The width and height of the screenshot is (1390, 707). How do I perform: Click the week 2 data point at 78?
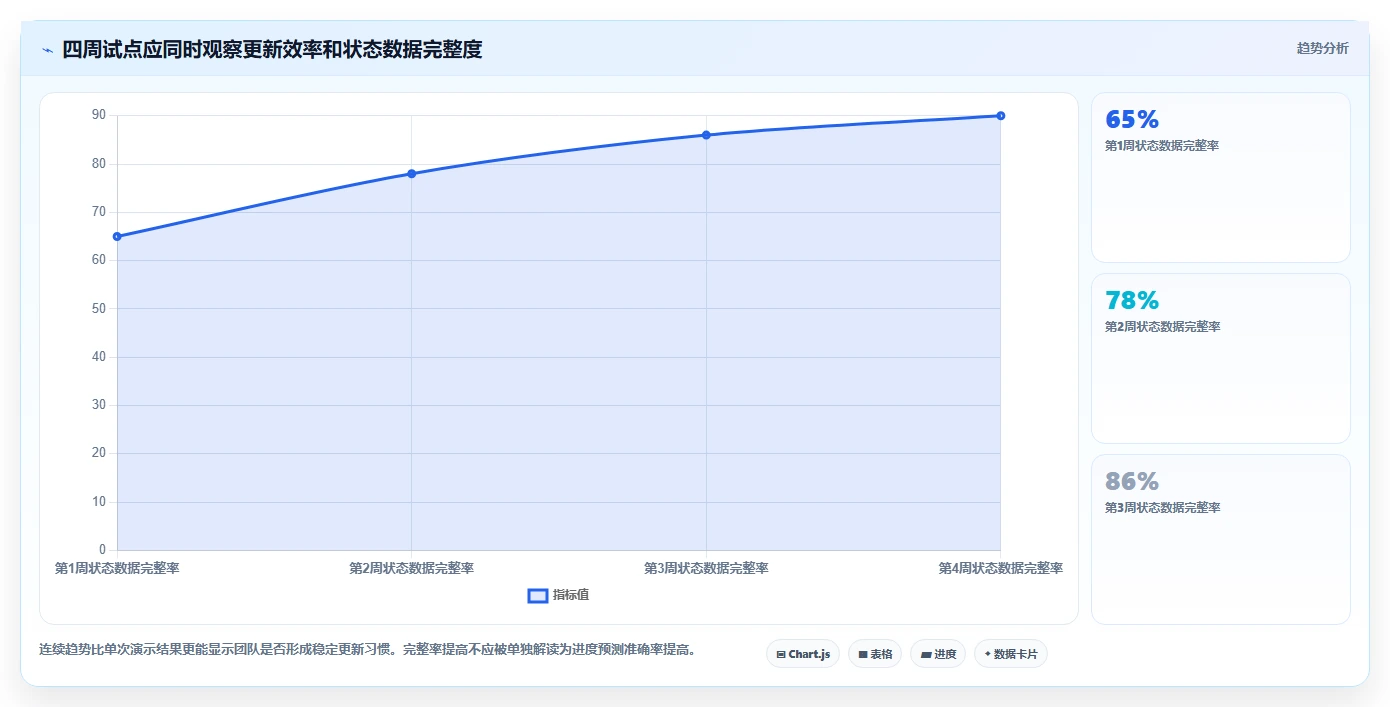pyautogui.click(x=411, y=174)
